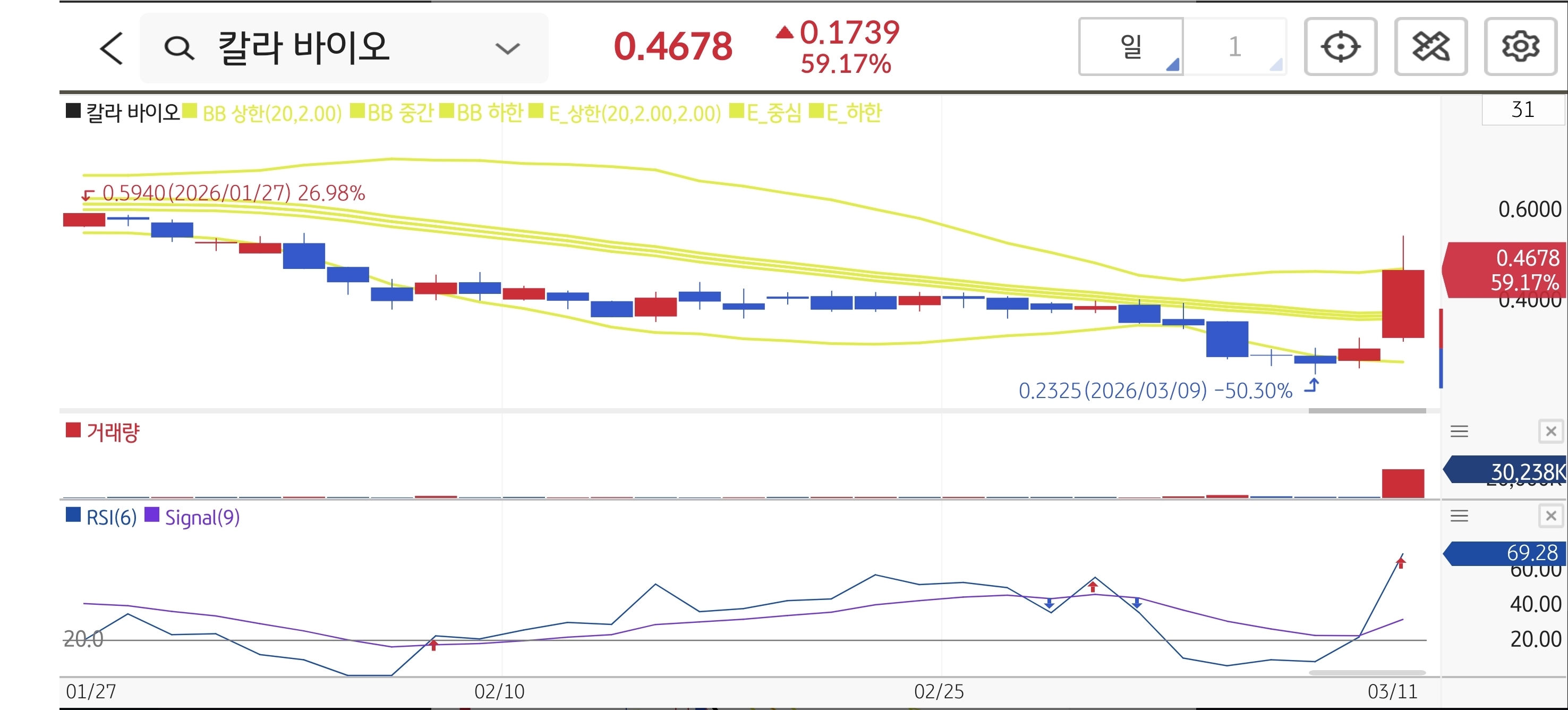Open volume panel hamburger menu icon
The image size is (1568, 710).
point(1459,432)
